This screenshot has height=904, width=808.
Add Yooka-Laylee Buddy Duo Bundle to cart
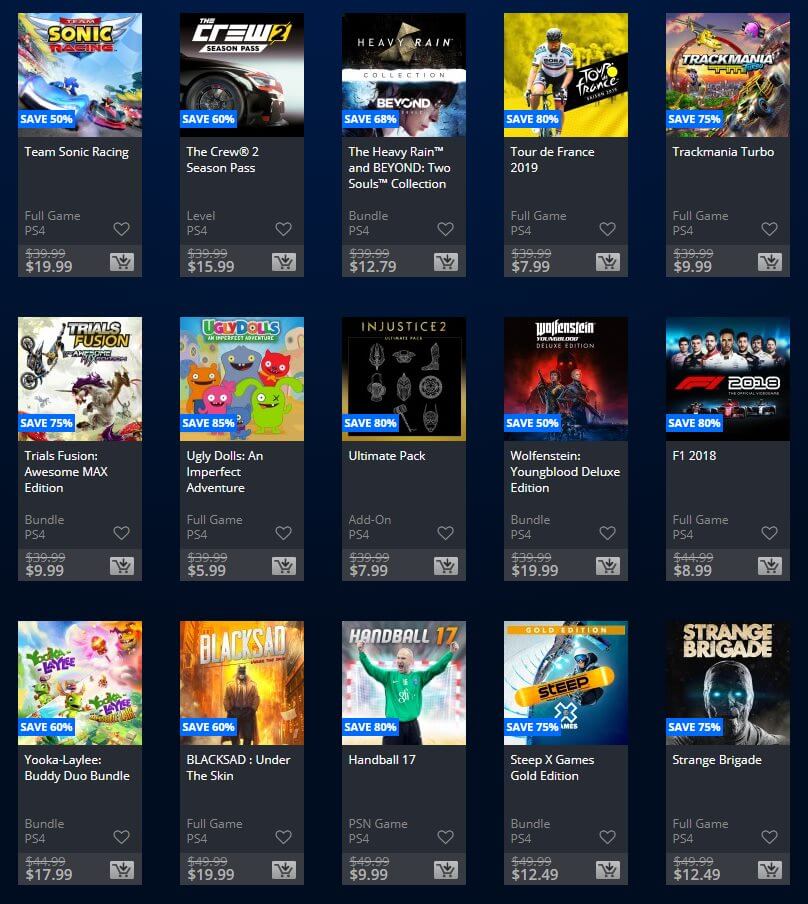(122, 870)
